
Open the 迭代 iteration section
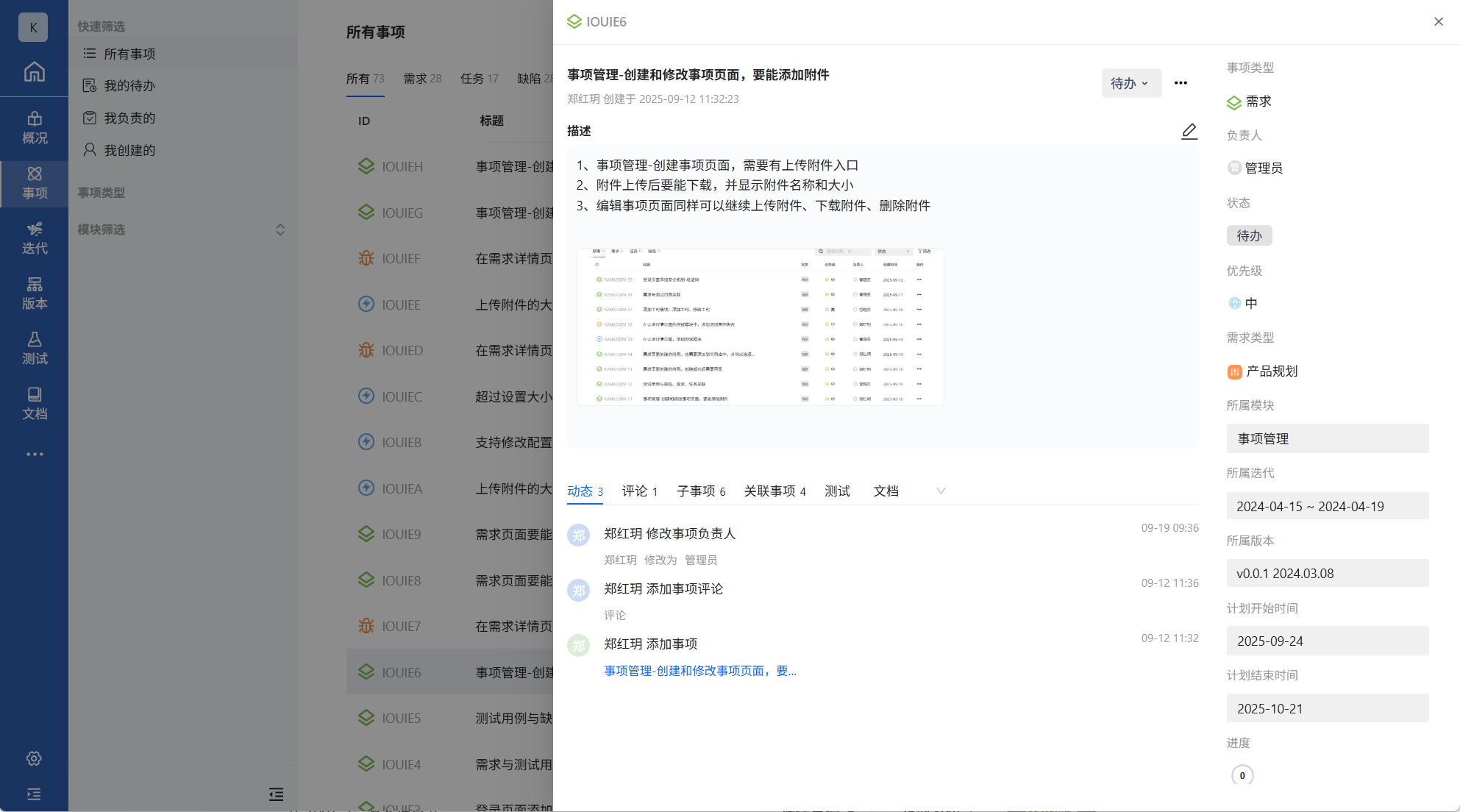pos(34,238)
